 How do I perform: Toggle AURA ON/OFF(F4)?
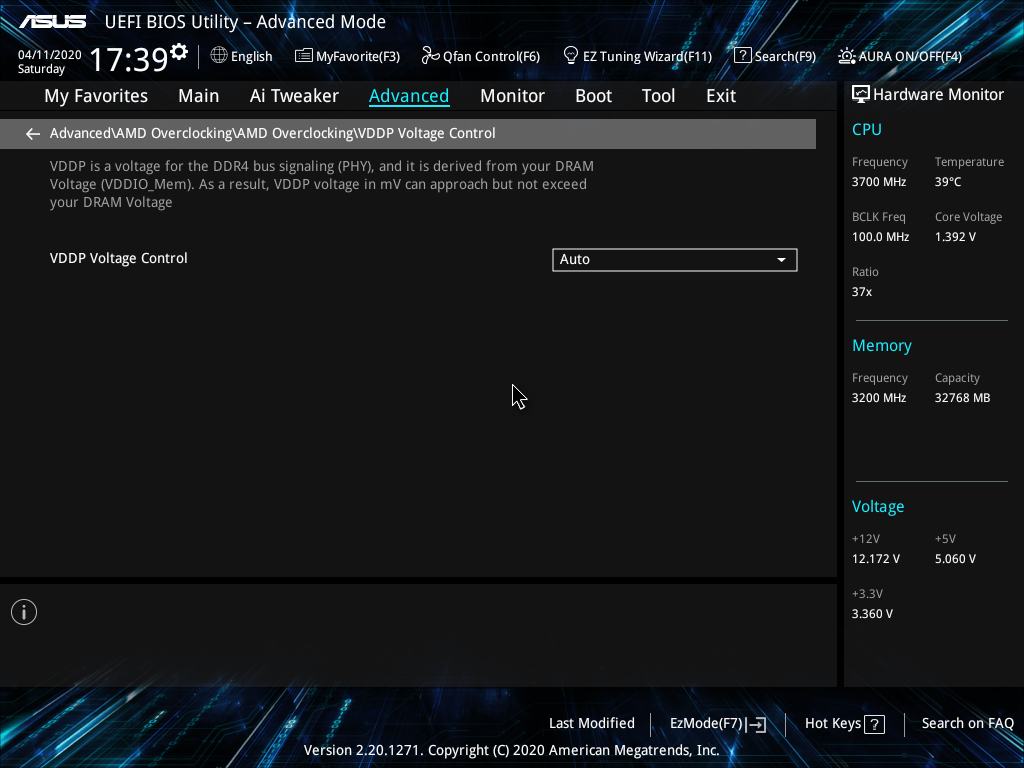coord(900,56)
